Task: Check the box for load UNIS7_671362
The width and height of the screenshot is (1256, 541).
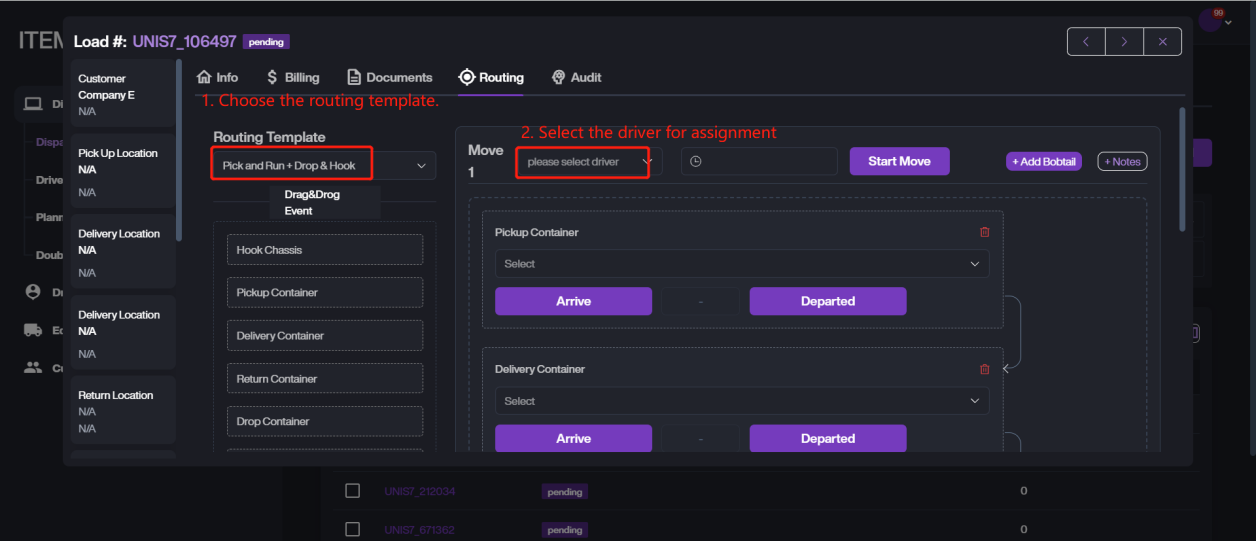Action: click(x=352, y=529)
